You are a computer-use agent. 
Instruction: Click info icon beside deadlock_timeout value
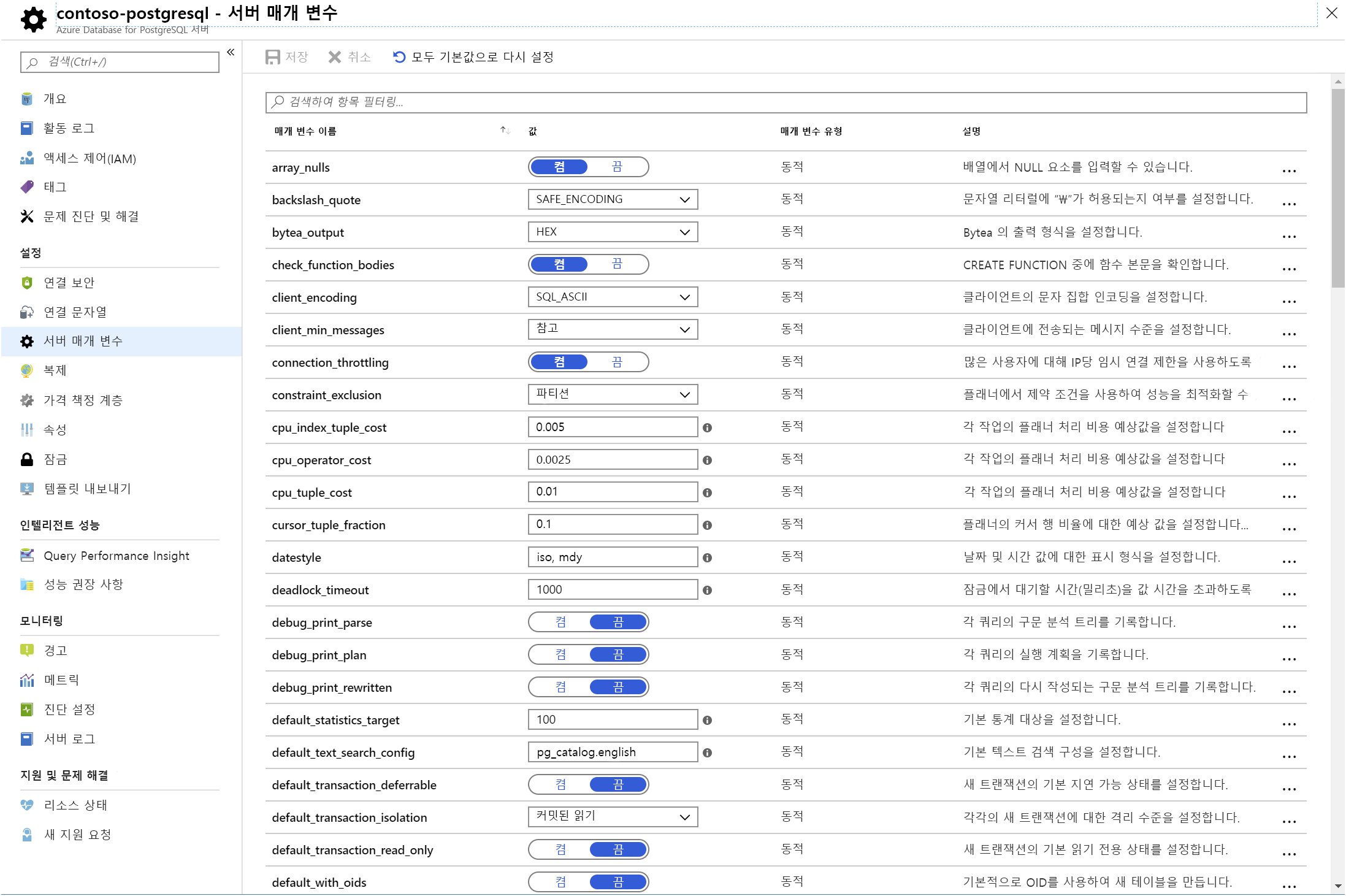click(707, 591)
